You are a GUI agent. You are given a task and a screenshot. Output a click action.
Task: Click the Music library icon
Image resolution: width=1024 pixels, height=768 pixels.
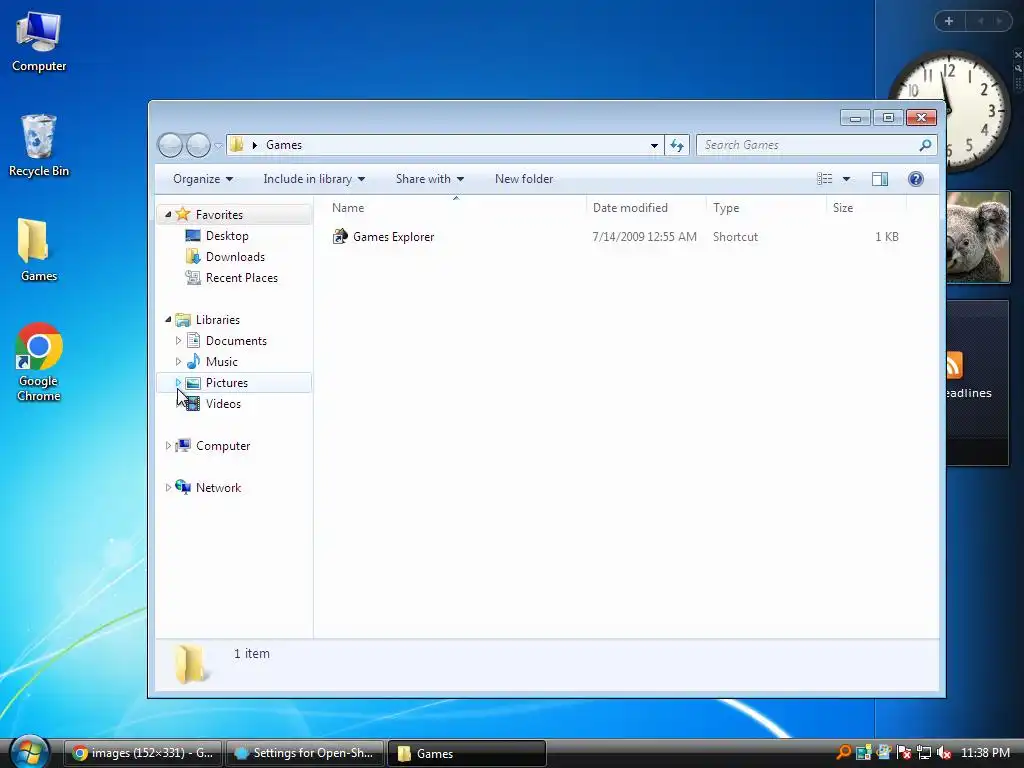[193, 361]
